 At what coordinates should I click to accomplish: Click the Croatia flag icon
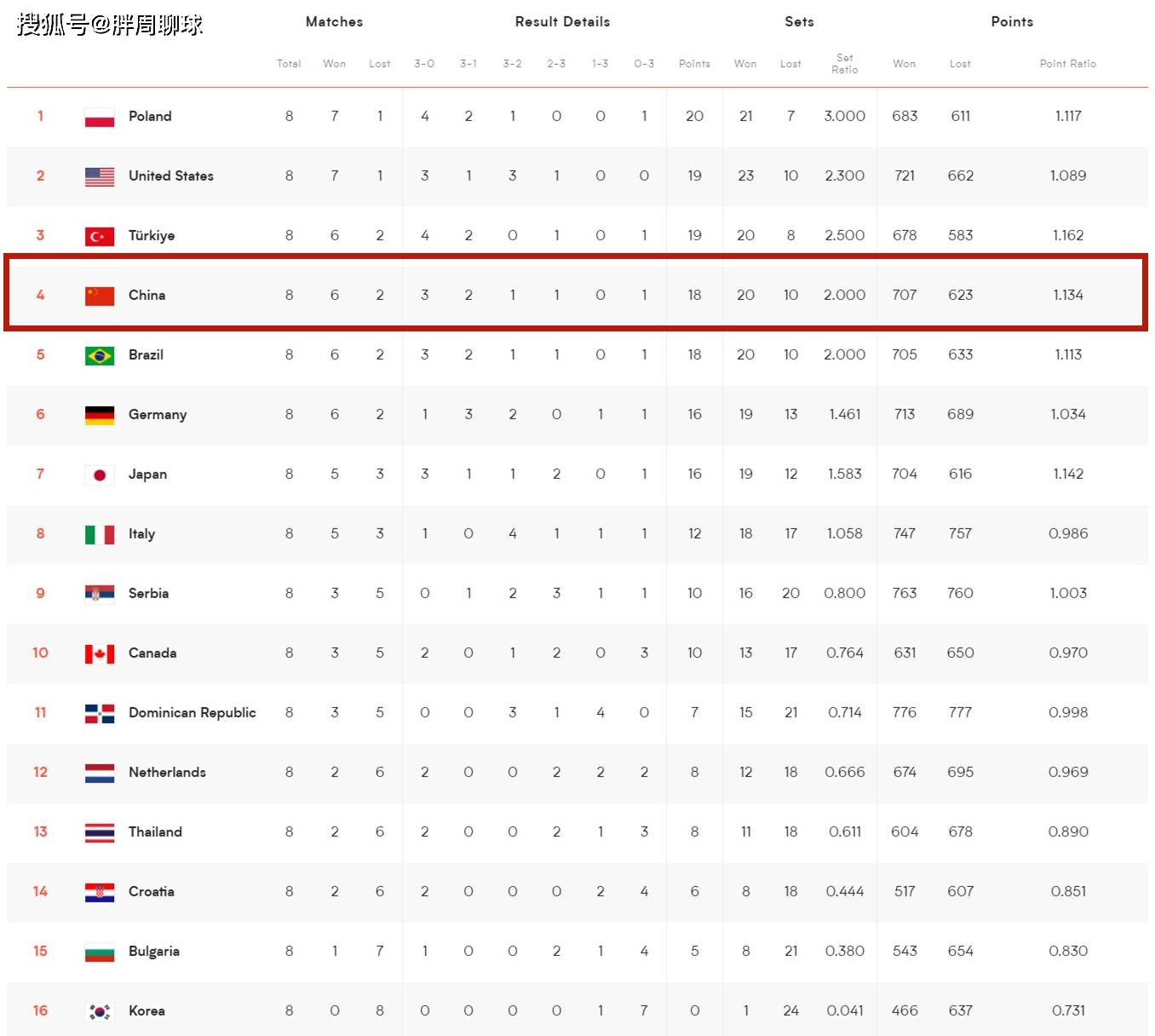click(x=100, y=892)
